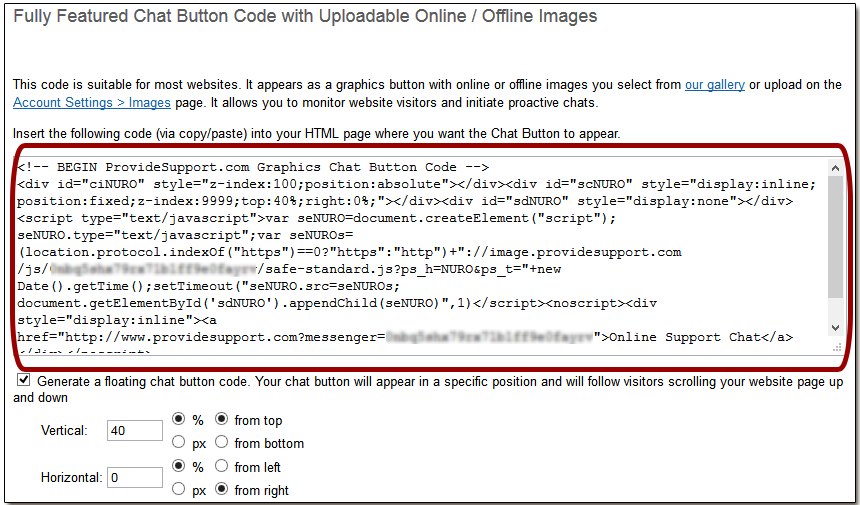Select 'from bottom' radio button

point(222,441)
